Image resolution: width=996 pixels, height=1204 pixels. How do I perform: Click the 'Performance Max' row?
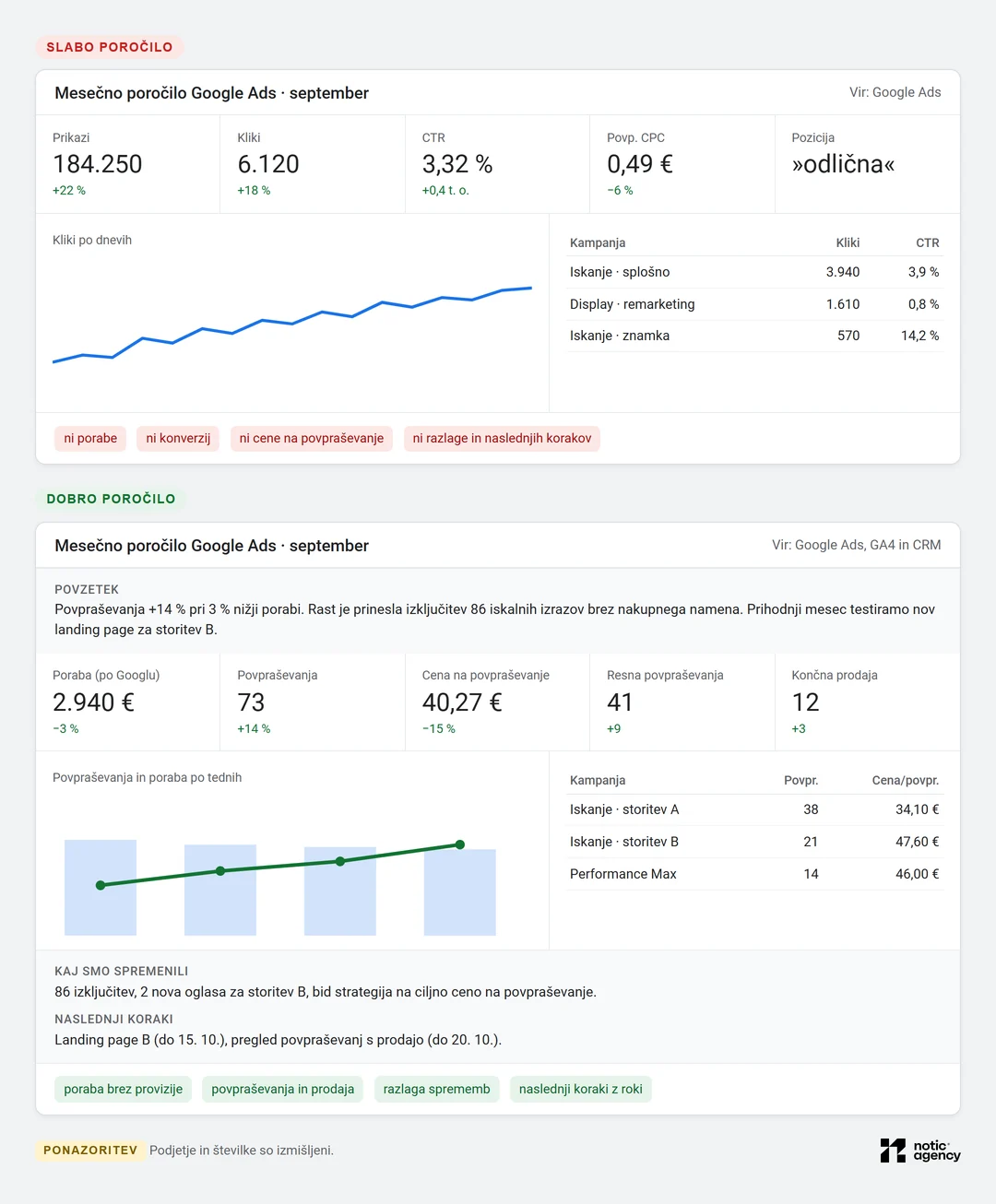point(754,874)
